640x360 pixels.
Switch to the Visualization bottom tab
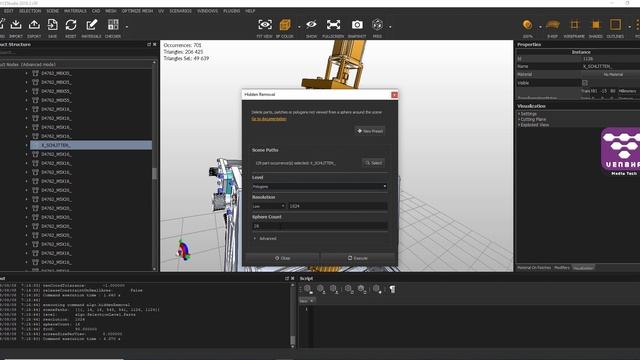coord(584,268)
